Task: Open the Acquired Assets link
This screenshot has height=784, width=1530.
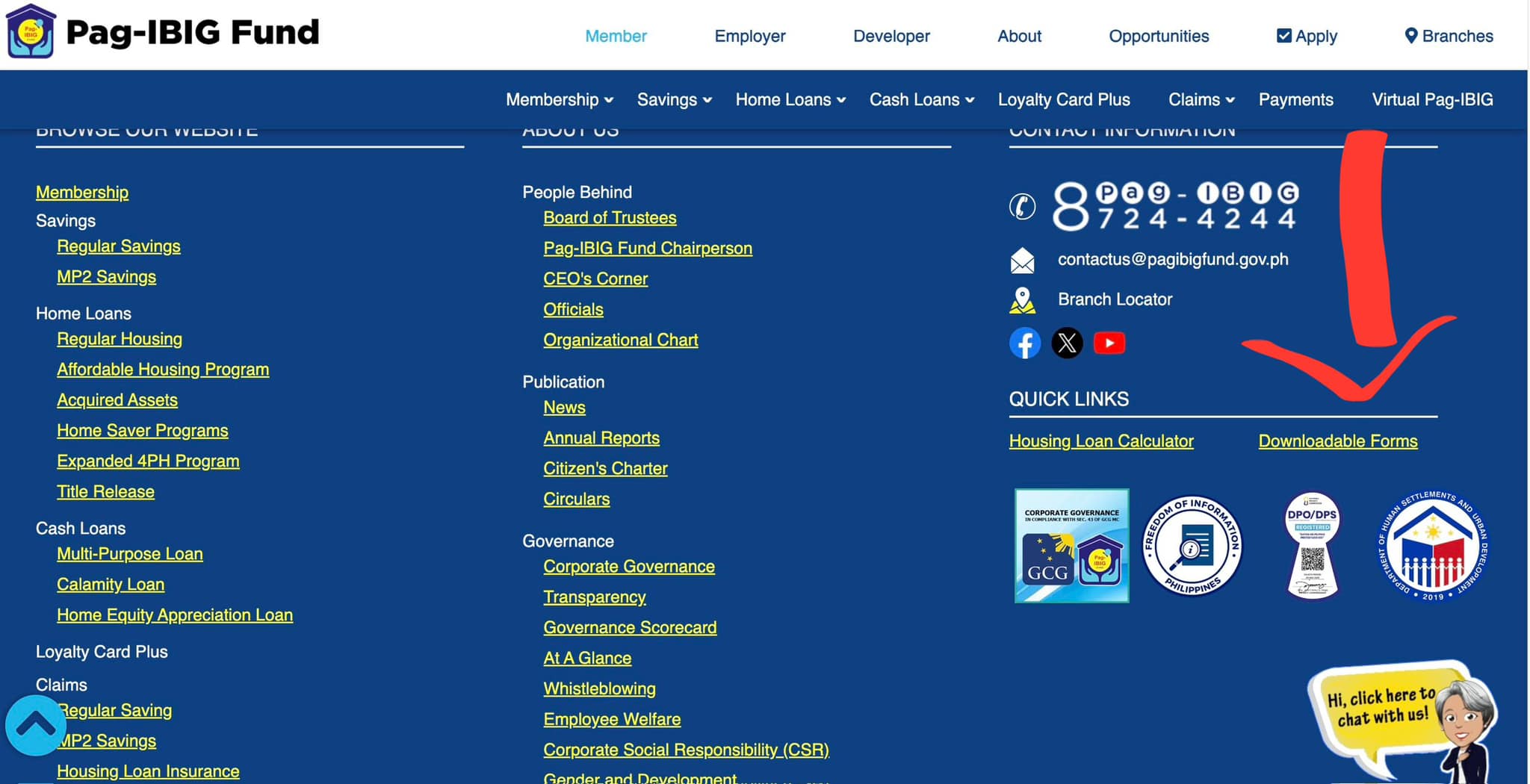Action: [117, 400]
